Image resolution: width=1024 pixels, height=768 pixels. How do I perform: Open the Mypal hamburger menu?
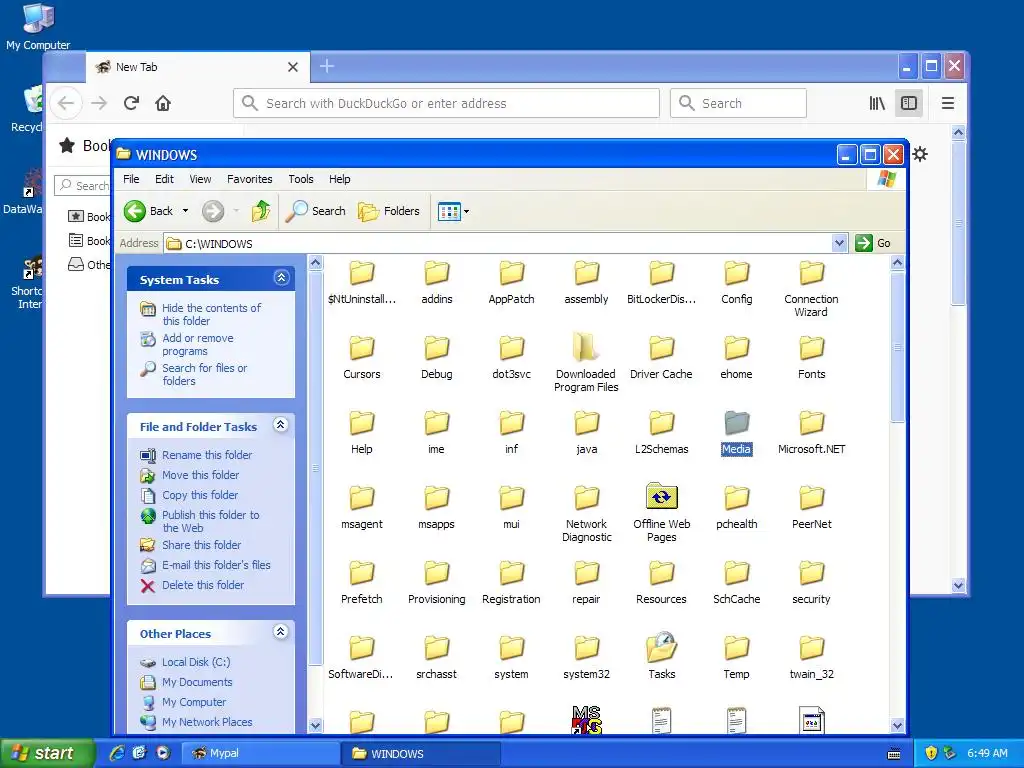[x=948, y=103]
